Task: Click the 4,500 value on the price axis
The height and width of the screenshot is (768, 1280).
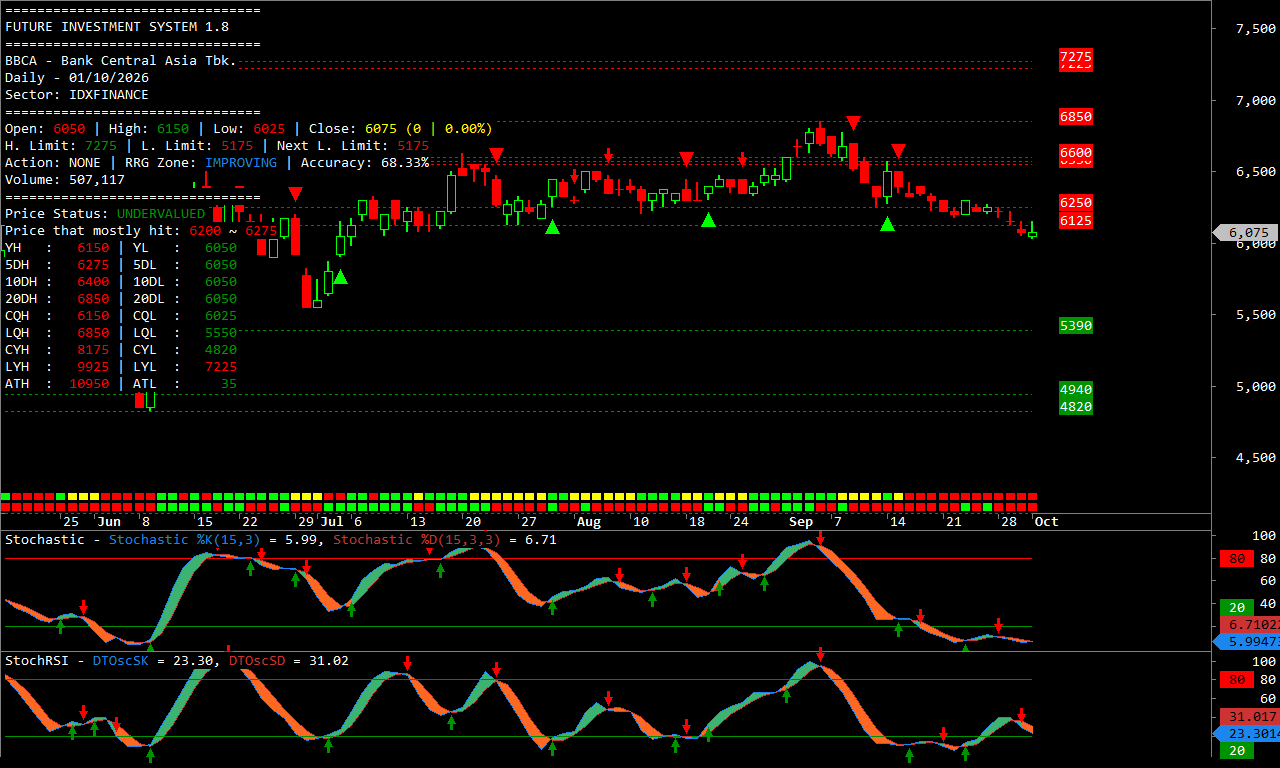Action: tap(1255, 458)
